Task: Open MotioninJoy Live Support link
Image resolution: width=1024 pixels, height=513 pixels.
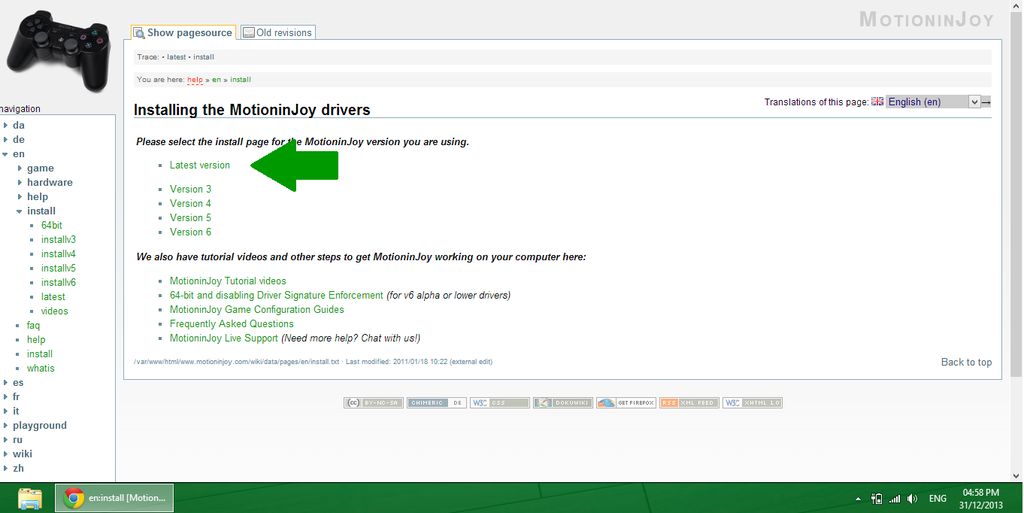Action: coord(224,339)
